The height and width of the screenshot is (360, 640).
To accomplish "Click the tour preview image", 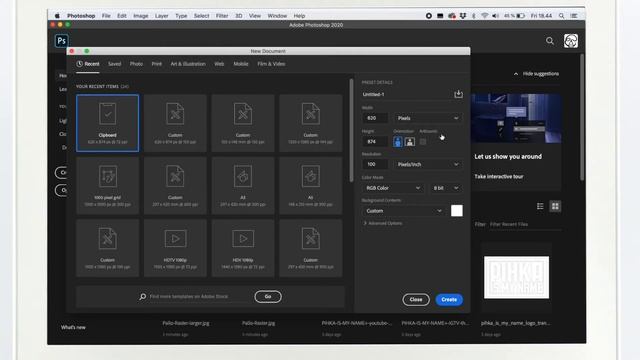I will click(x=516, y=119).
